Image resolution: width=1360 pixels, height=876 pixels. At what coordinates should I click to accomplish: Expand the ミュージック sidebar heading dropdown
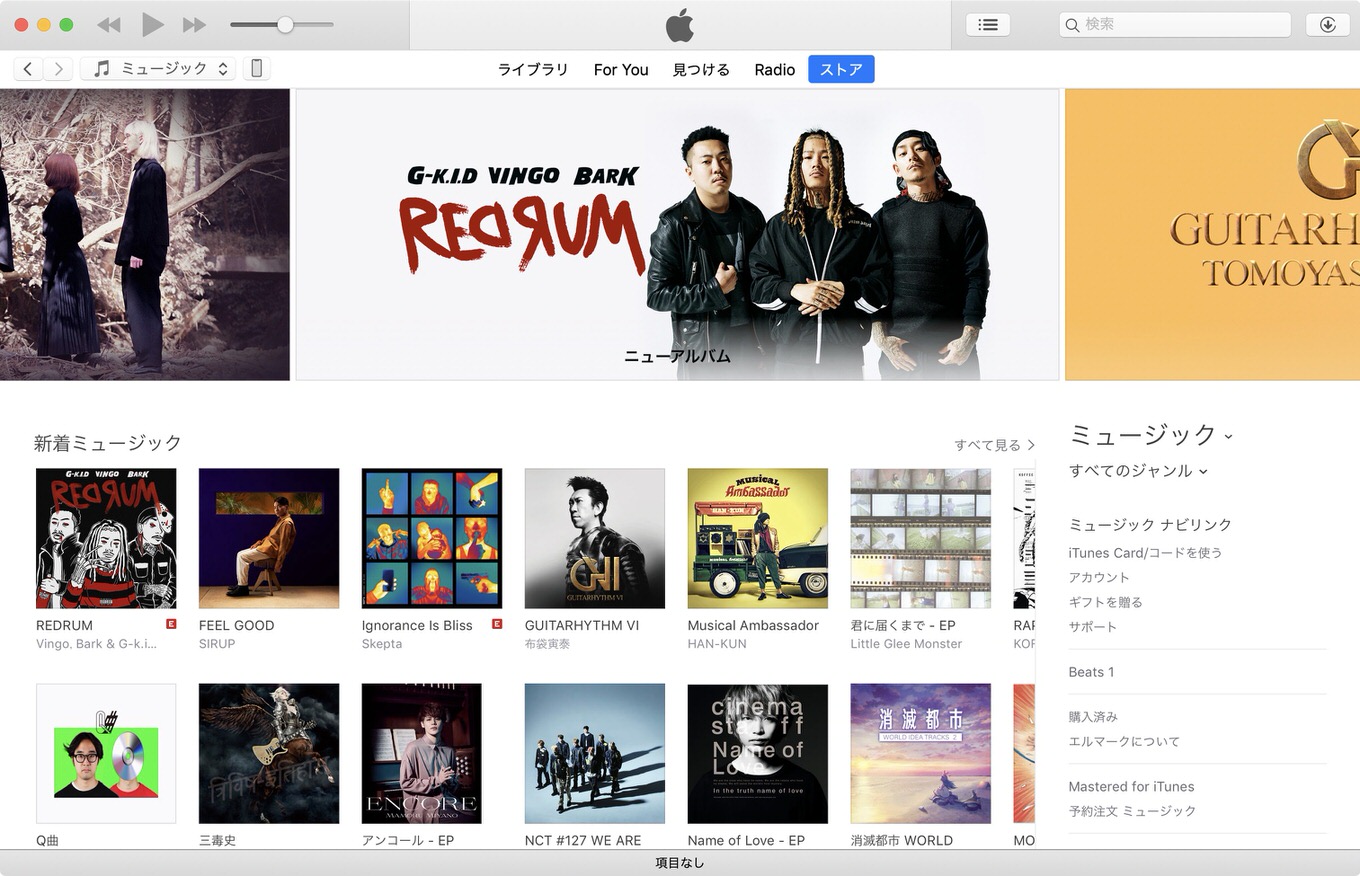pyautogui.click(x=1151, y=435)
